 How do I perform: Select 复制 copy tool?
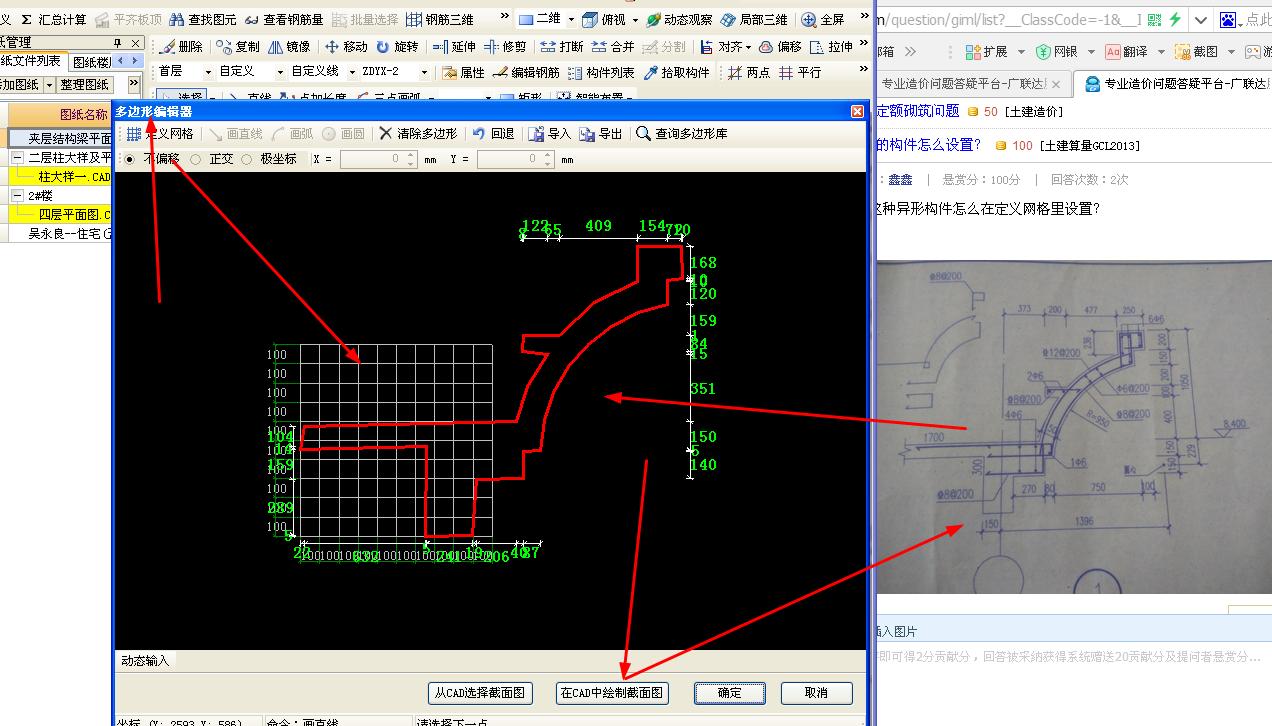click(x=238, y=46)
